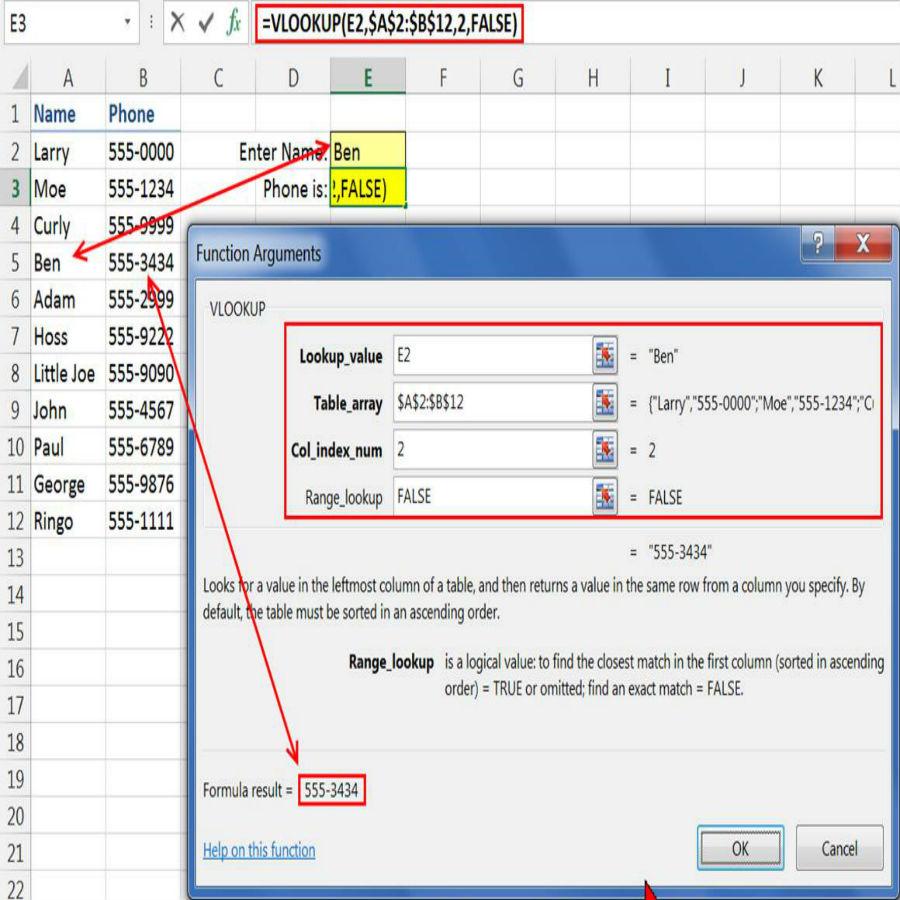Viewport: 900px width, 900px height.
Task: Open Help on this function link
Action: [259, 850]
